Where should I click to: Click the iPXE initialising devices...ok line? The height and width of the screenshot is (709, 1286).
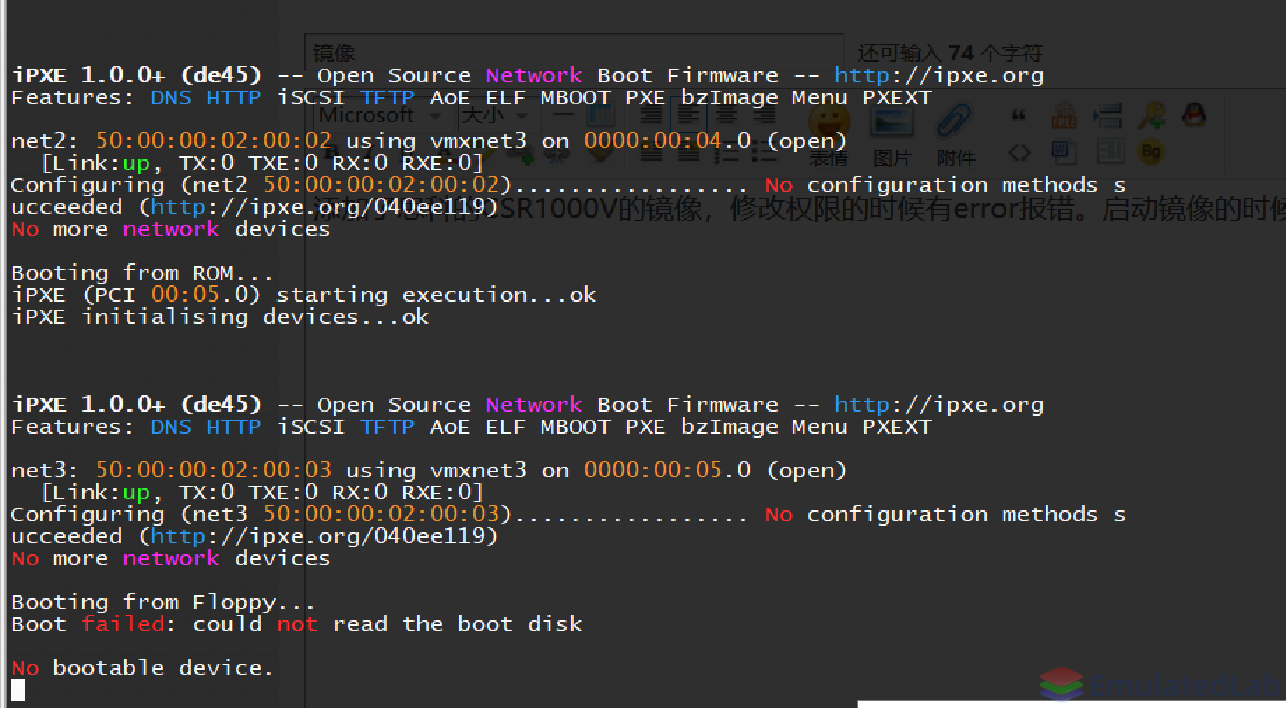[220, 317]
